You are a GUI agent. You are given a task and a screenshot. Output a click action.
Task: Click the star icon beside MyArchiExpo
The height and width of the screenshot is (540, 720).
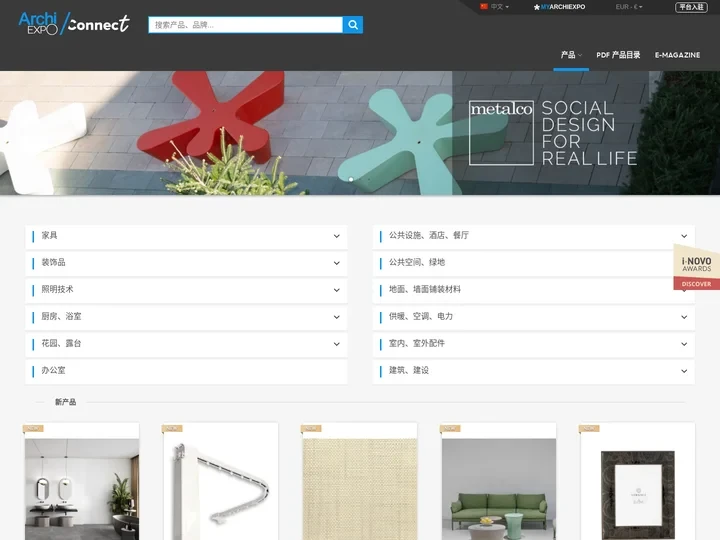536,7
